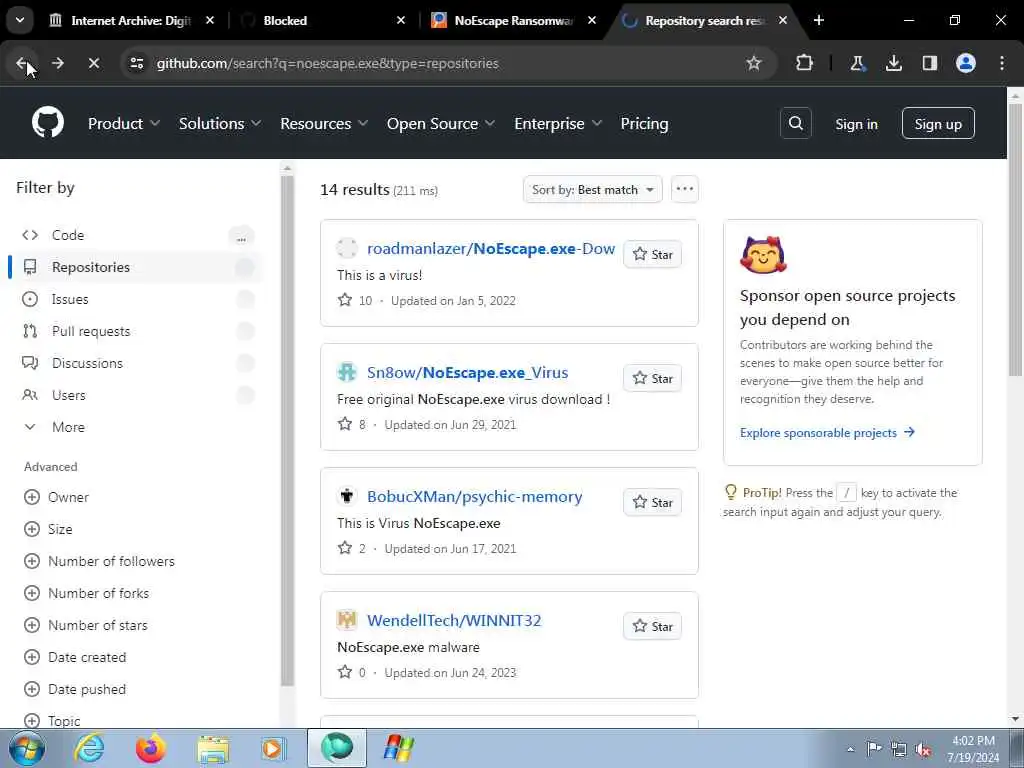Add Date created filter
This screenshot has width=1024, height=768.
(75, 657)
